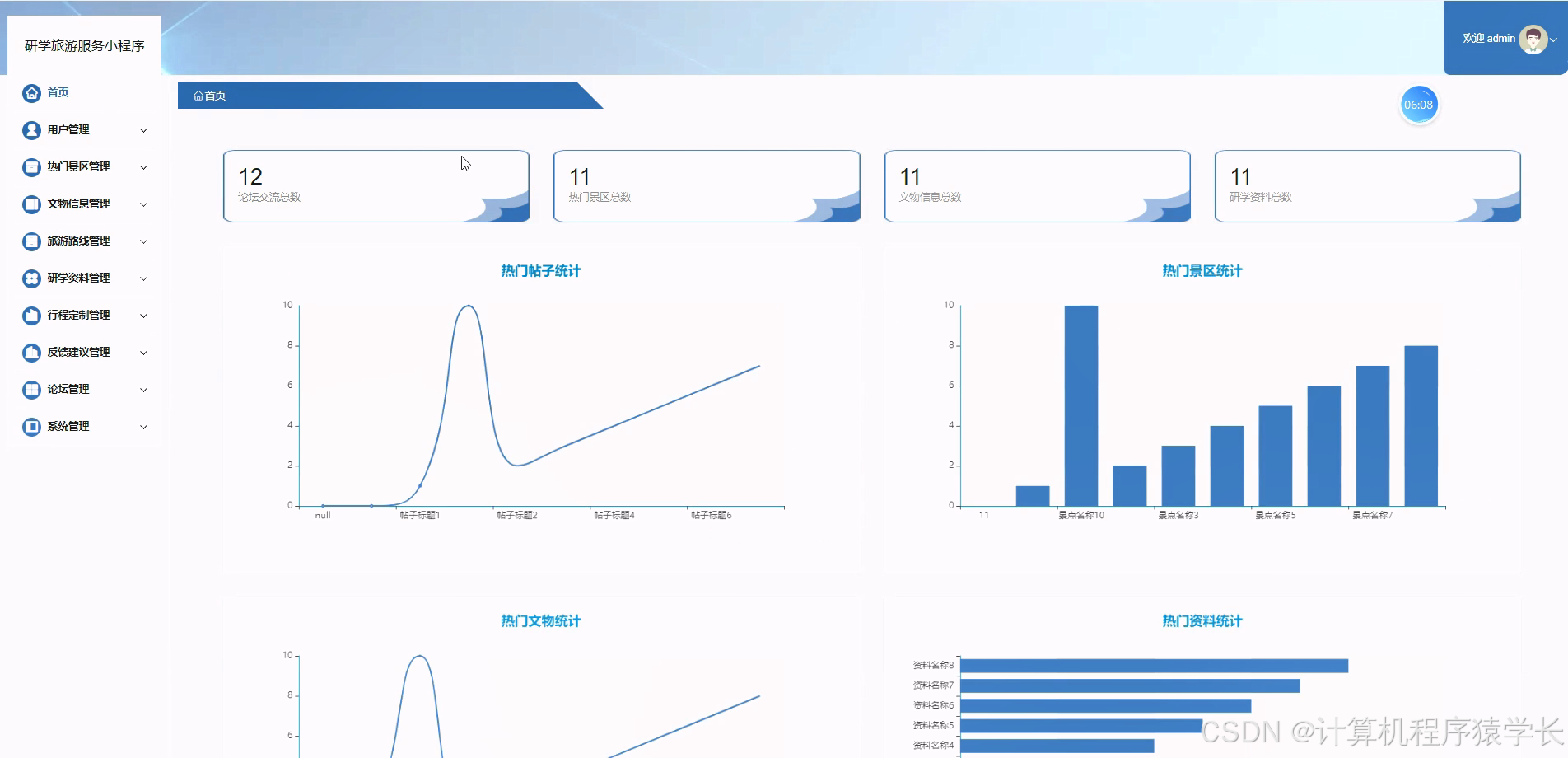Image resolution: width=1568 pixels, height=758 pixels.
Task: Click the 论坛管理 sidebar icon
Action: [31, 390]
